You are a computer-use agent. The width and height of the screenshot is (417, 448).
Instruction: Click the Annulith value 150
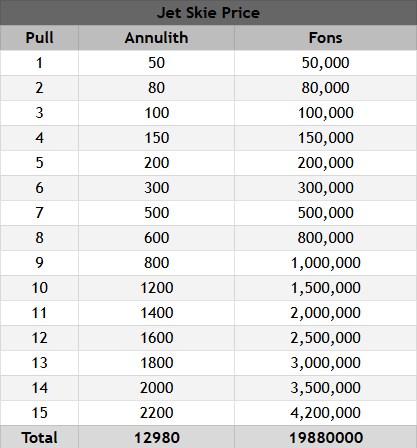(156, 138)
